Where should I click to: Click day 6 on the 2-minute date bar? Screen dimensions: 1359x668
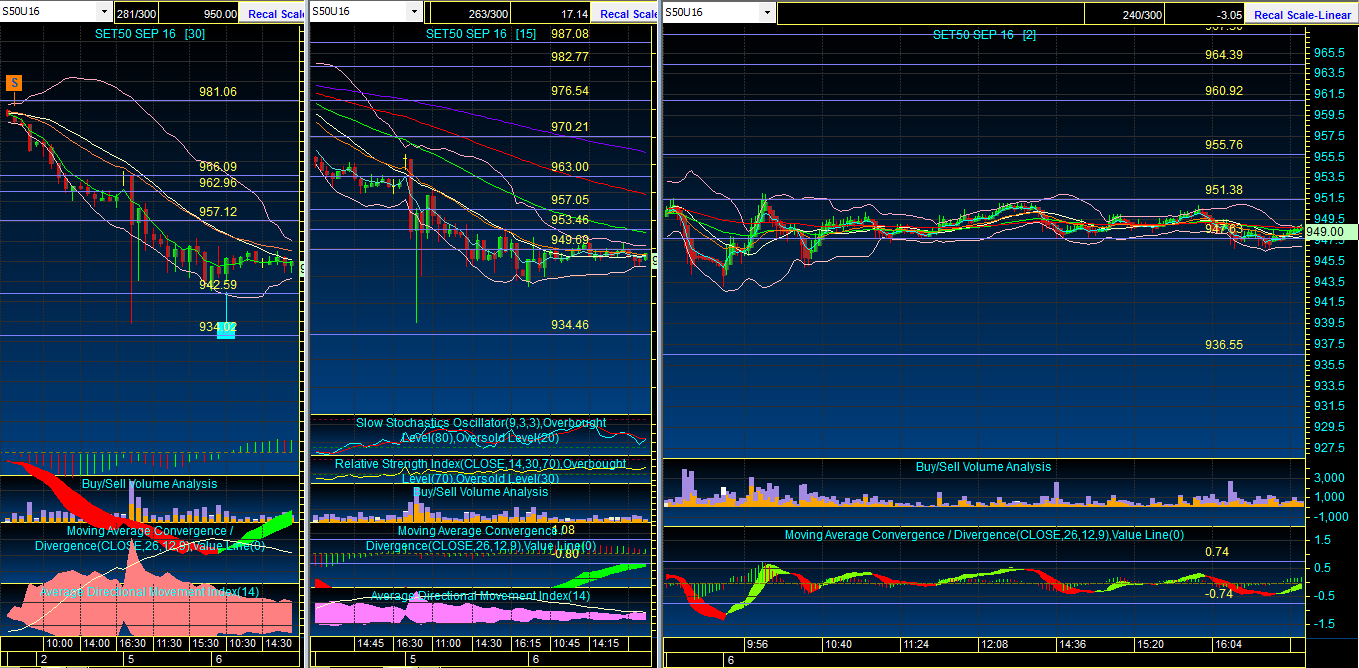[730, 661]
